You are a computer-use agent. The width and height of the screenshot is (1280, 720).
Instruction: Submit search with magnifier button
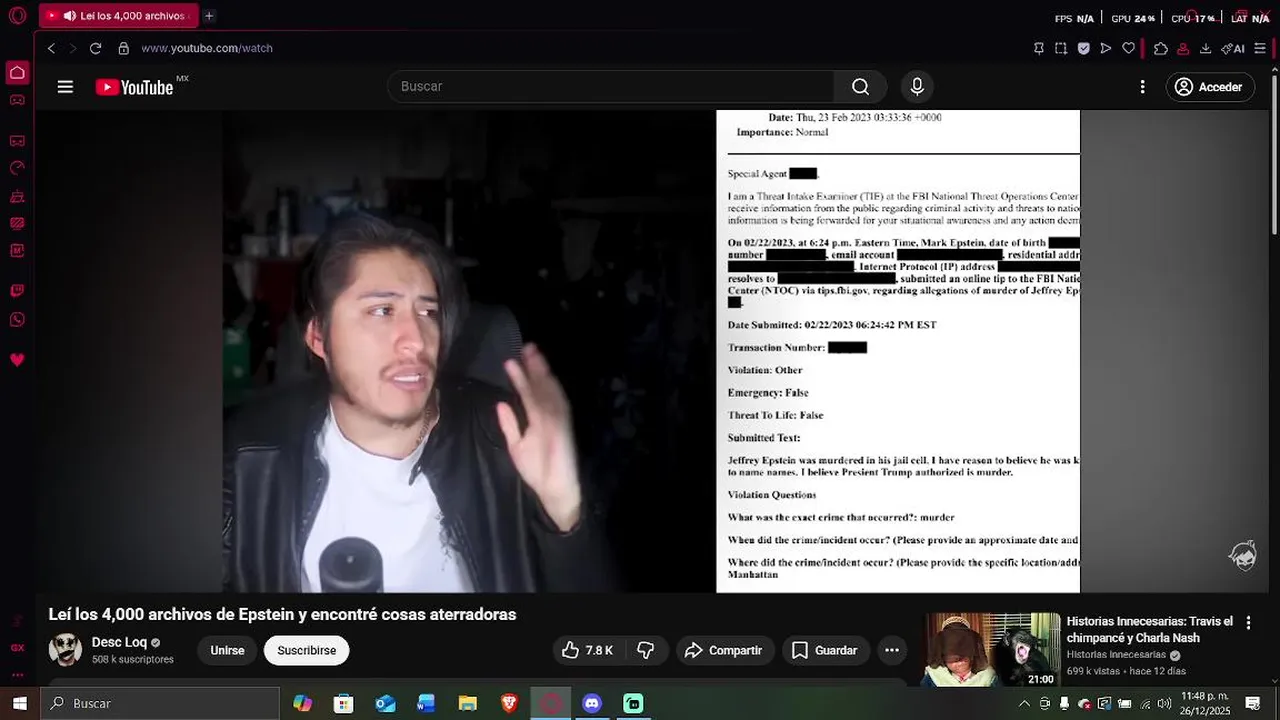click(860, 87)
